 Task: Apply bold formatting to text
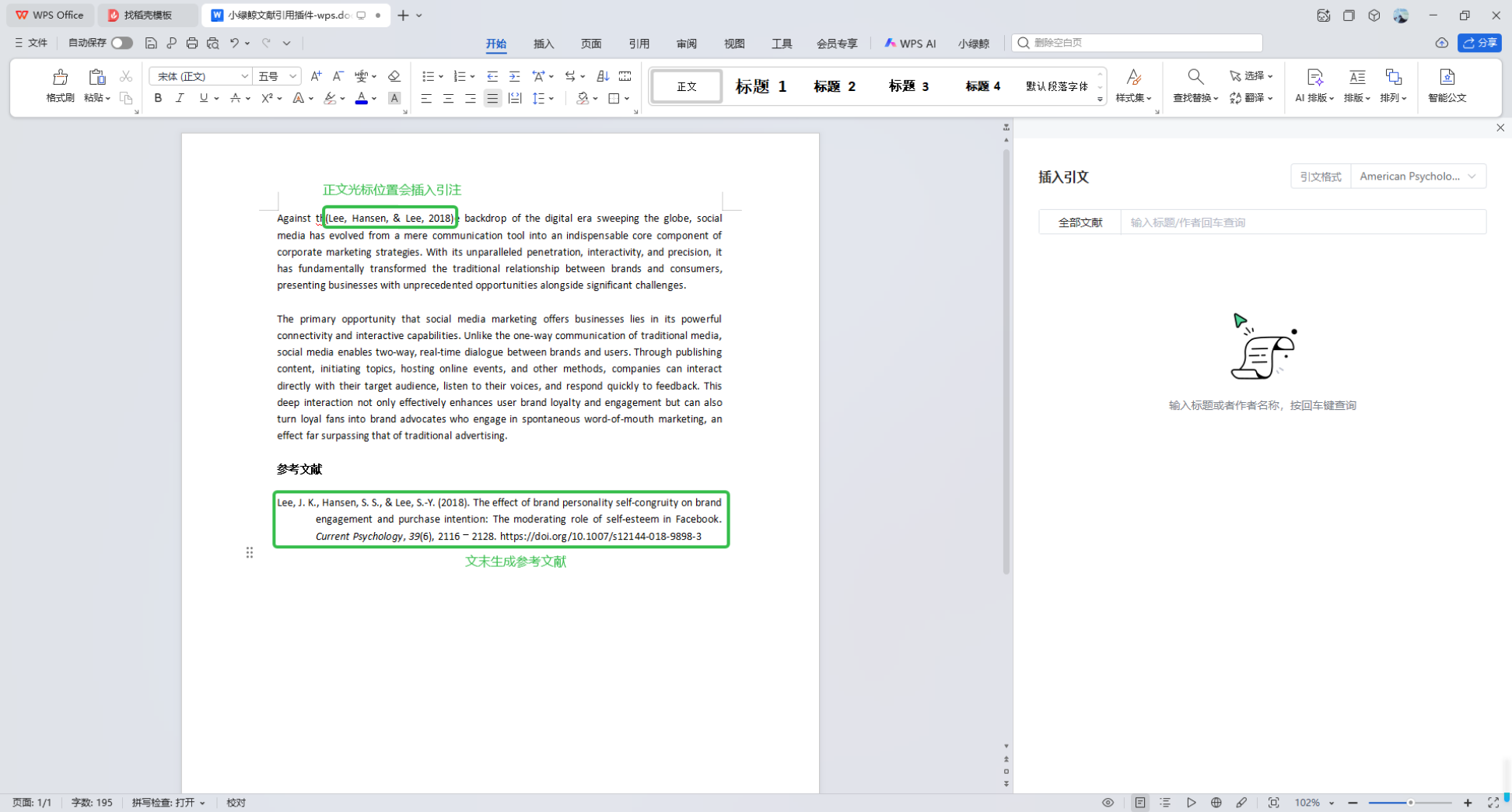tap(158, 98)
